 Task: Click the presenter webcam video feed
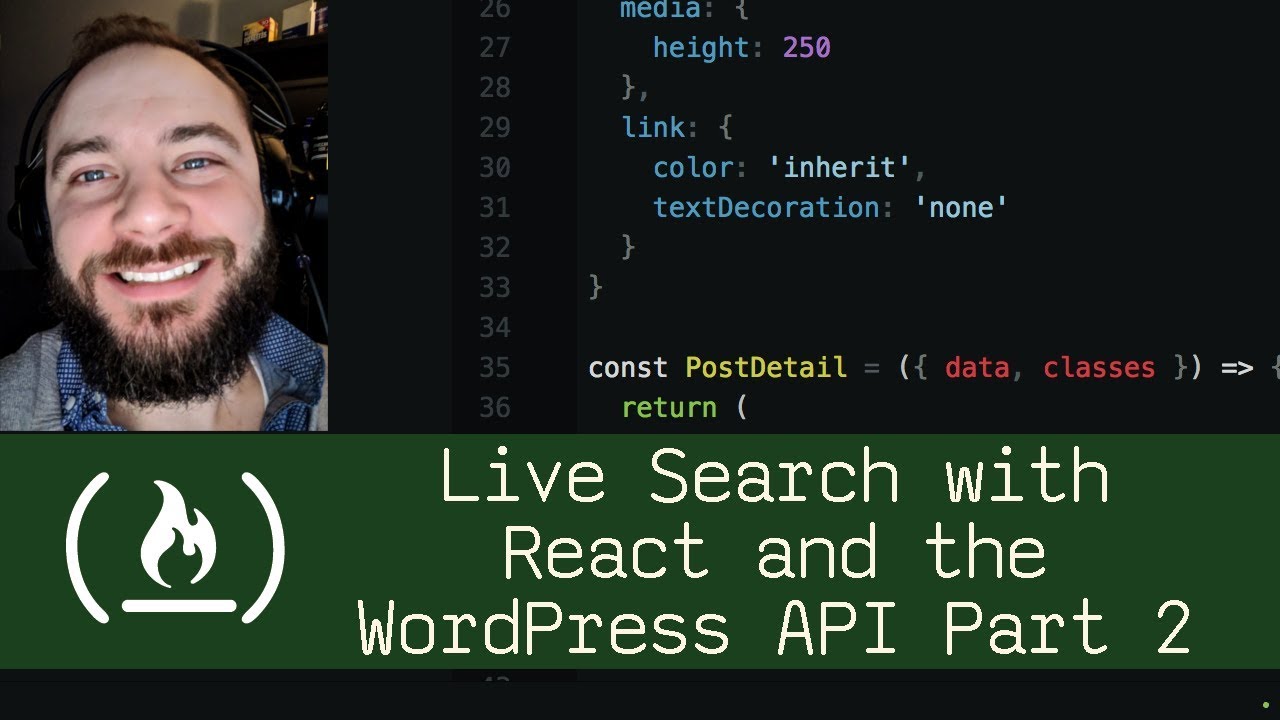(x=164, y=215)
